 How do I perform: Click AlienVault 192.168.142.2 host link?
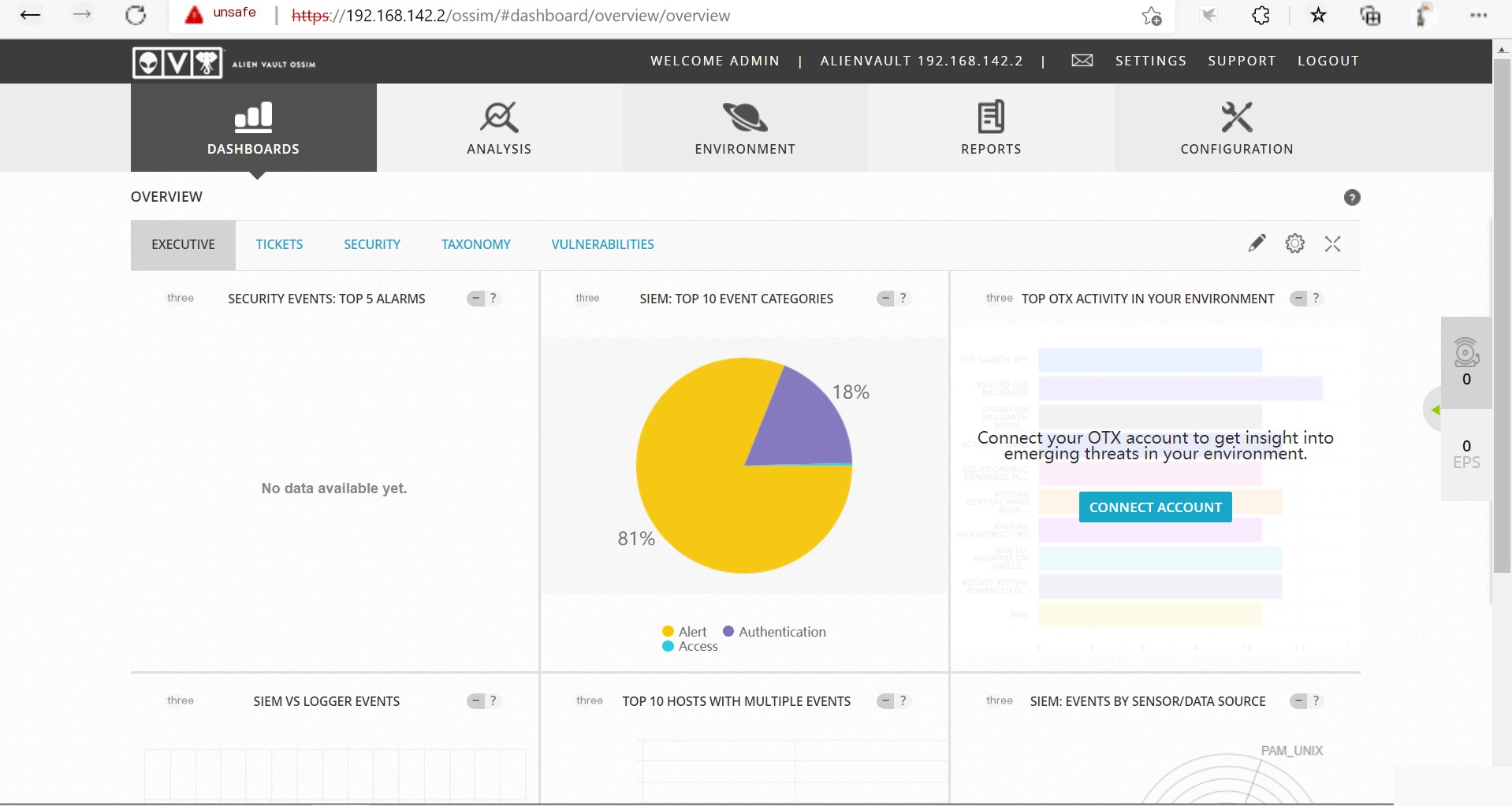tap(922, 61)
